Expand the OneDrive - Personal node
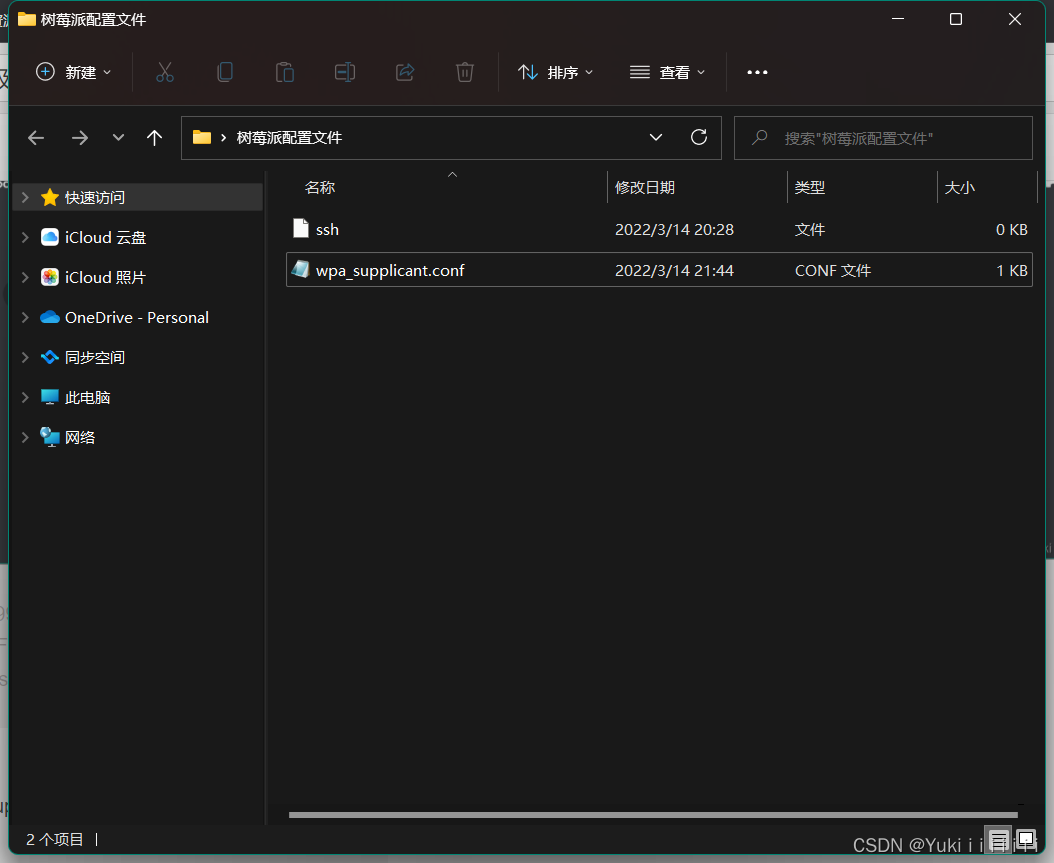1054x863 pixels. 25,317
